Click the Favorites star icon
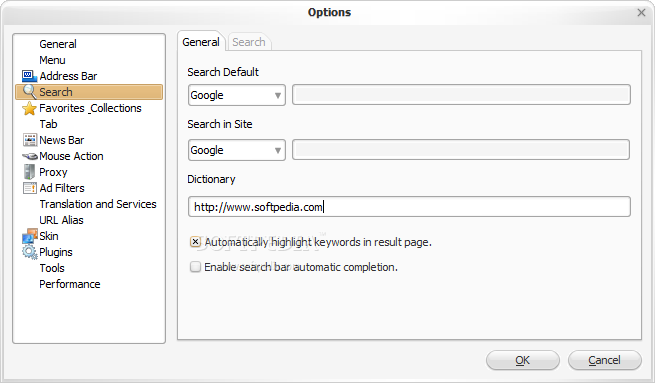The image size is (655, 383). click(29, 108)
